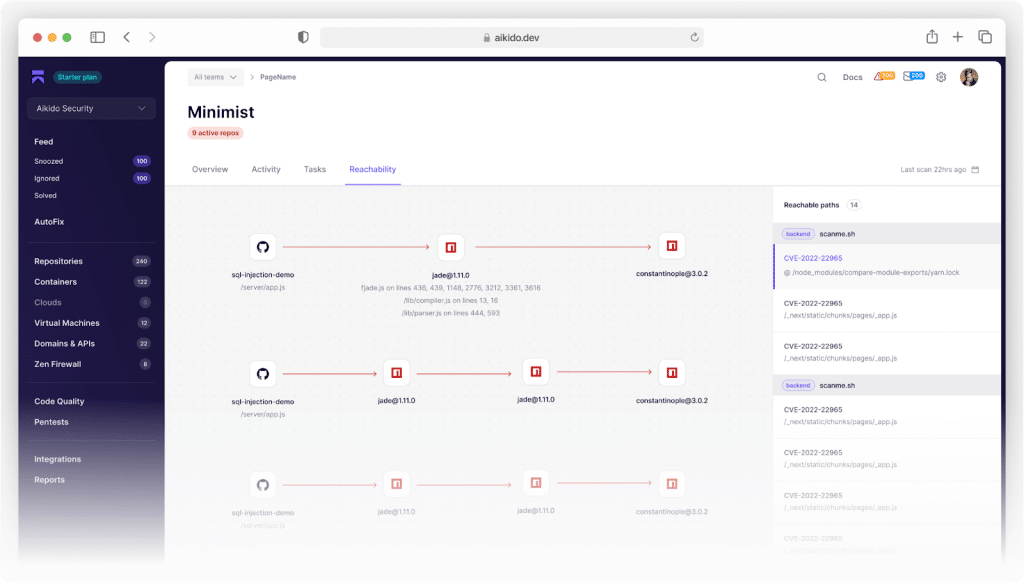Click the Aikido logo in sidebar
This screenshot has width=1024, height=584.
point(38,76)
